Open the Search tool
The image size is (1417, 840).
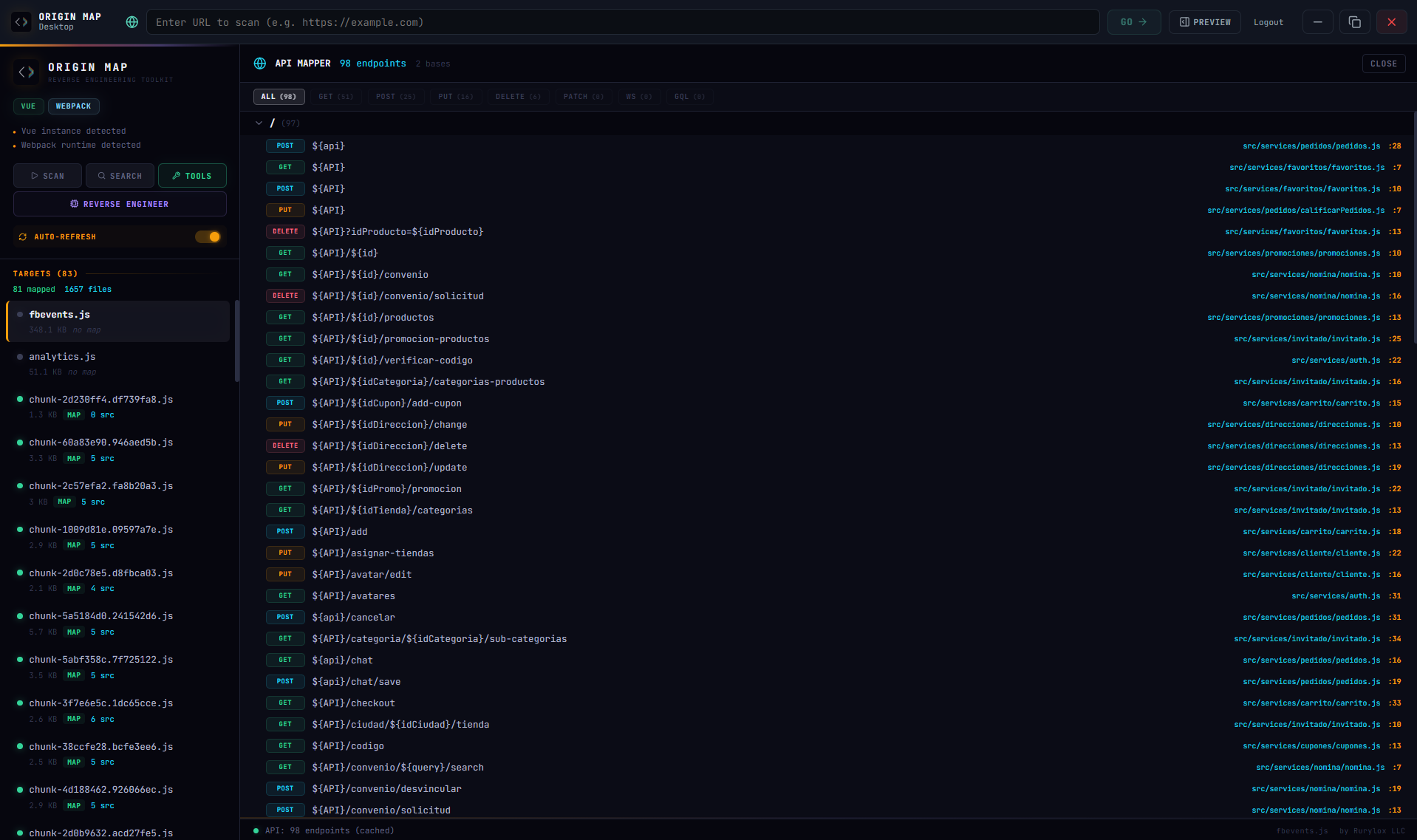point(120,176)
